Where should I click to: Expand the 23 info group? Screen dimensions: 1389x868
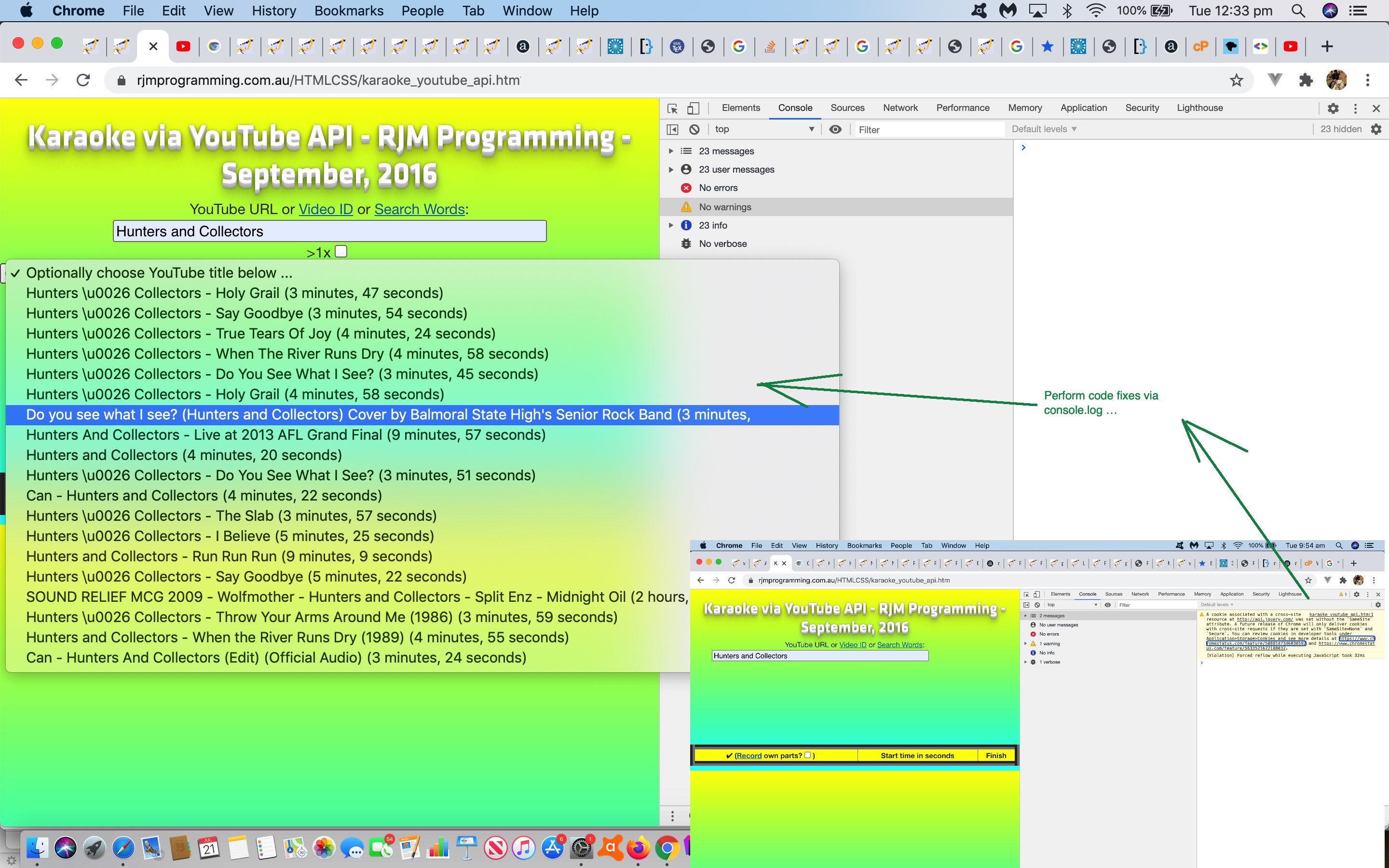click(670, 225)
